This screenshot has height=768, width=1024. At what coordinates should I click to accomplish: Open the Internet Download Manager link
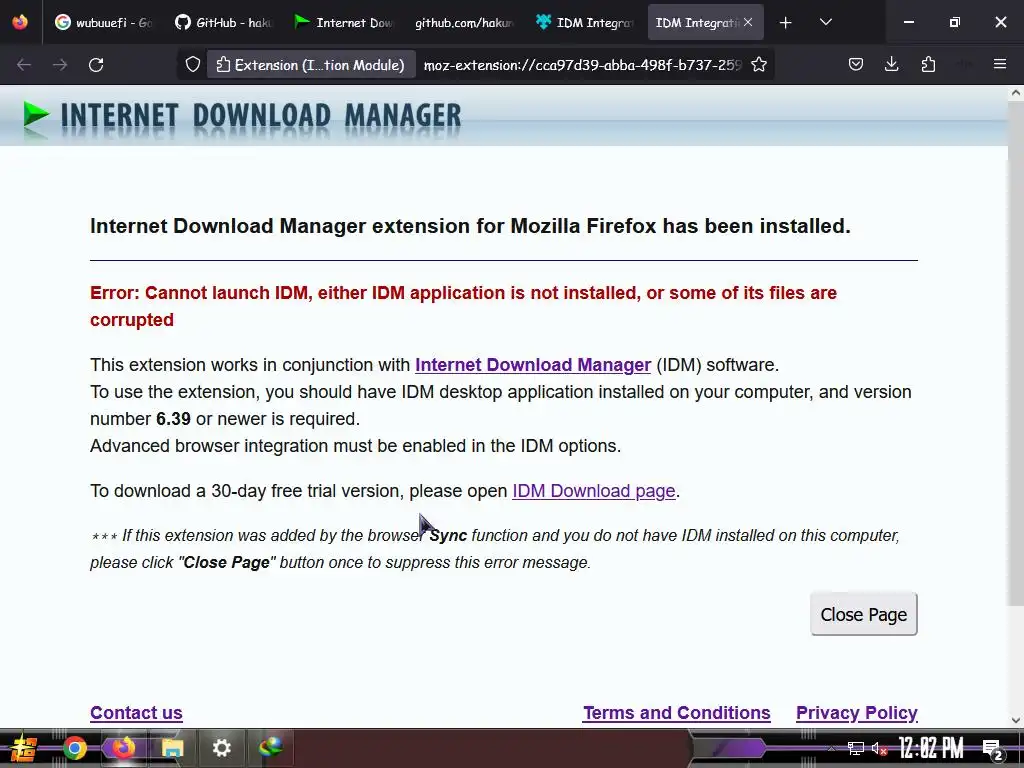tap(533, 364)
